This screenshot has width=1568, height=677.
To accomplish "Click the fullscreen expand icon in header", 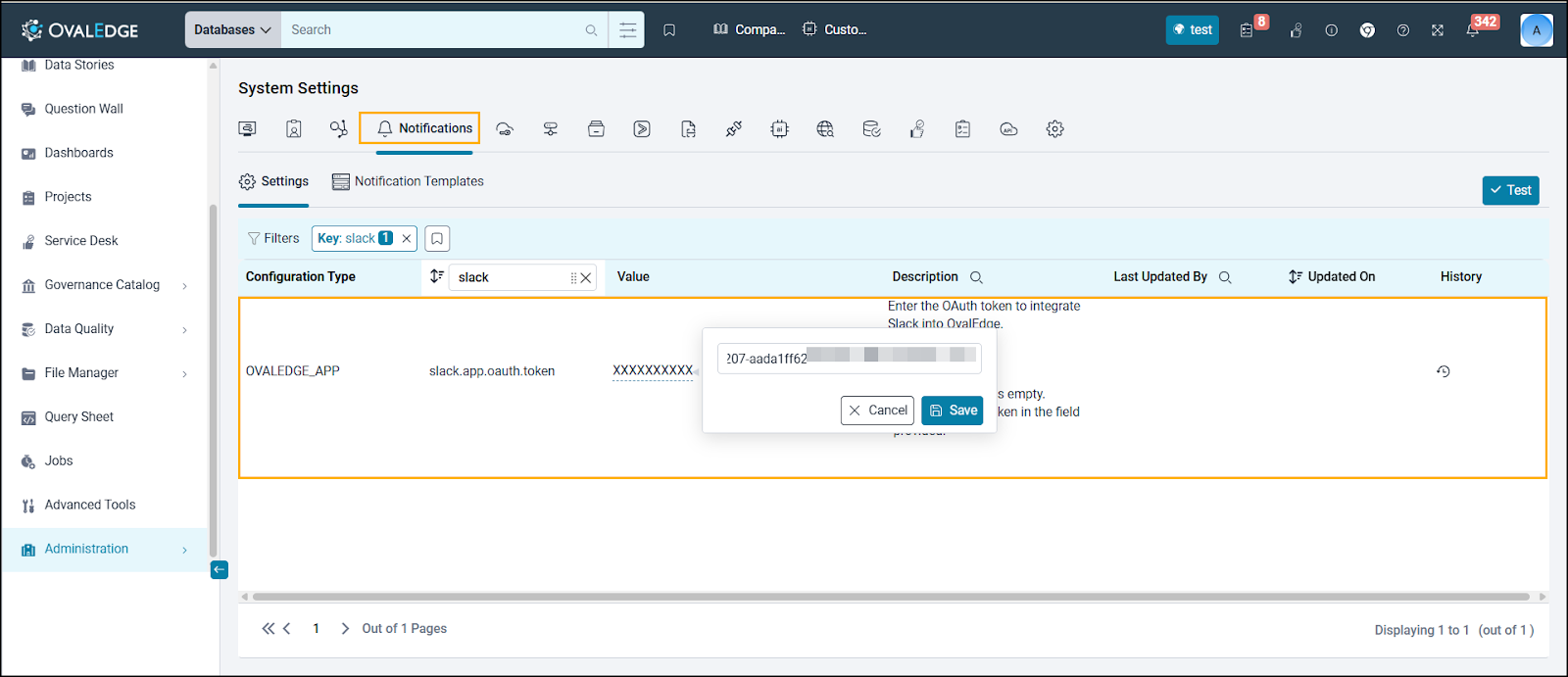I will [x=1438, y=30].
